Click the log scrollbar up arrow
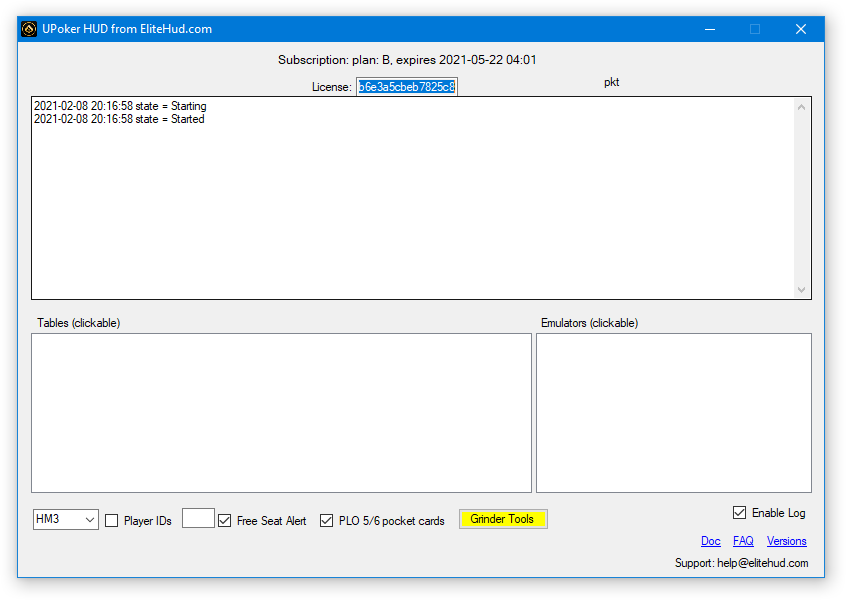This screenshot has height=600, width=846. tap(801, 107)
